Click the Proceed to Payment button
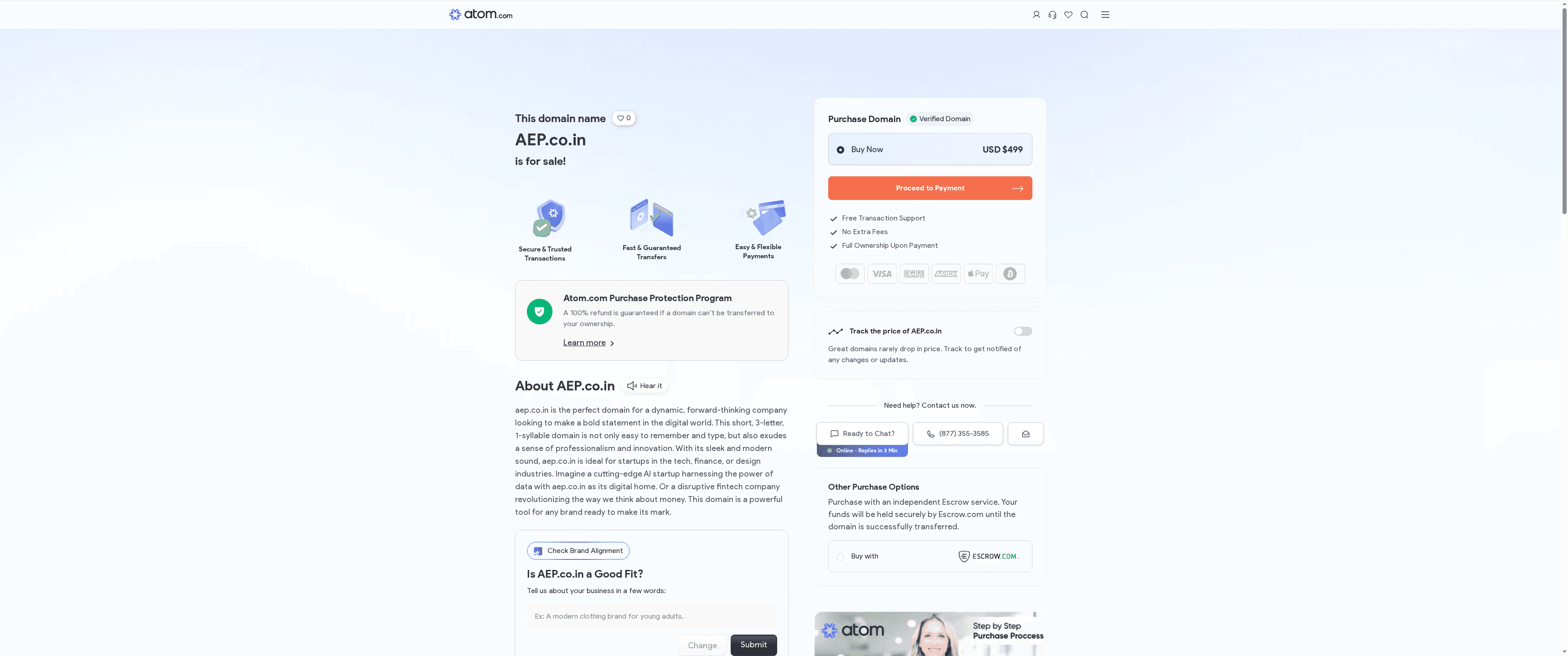This screenshot has width=1568, height=656. (929, 188)
